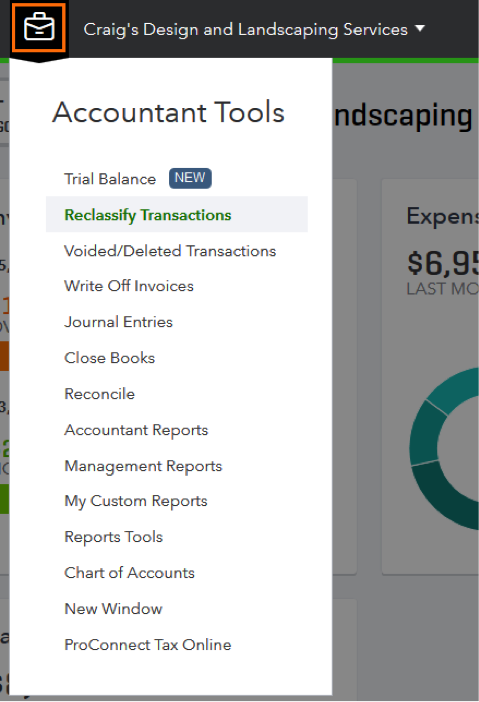
Task: Open Reports Tools
Action: 114,537
